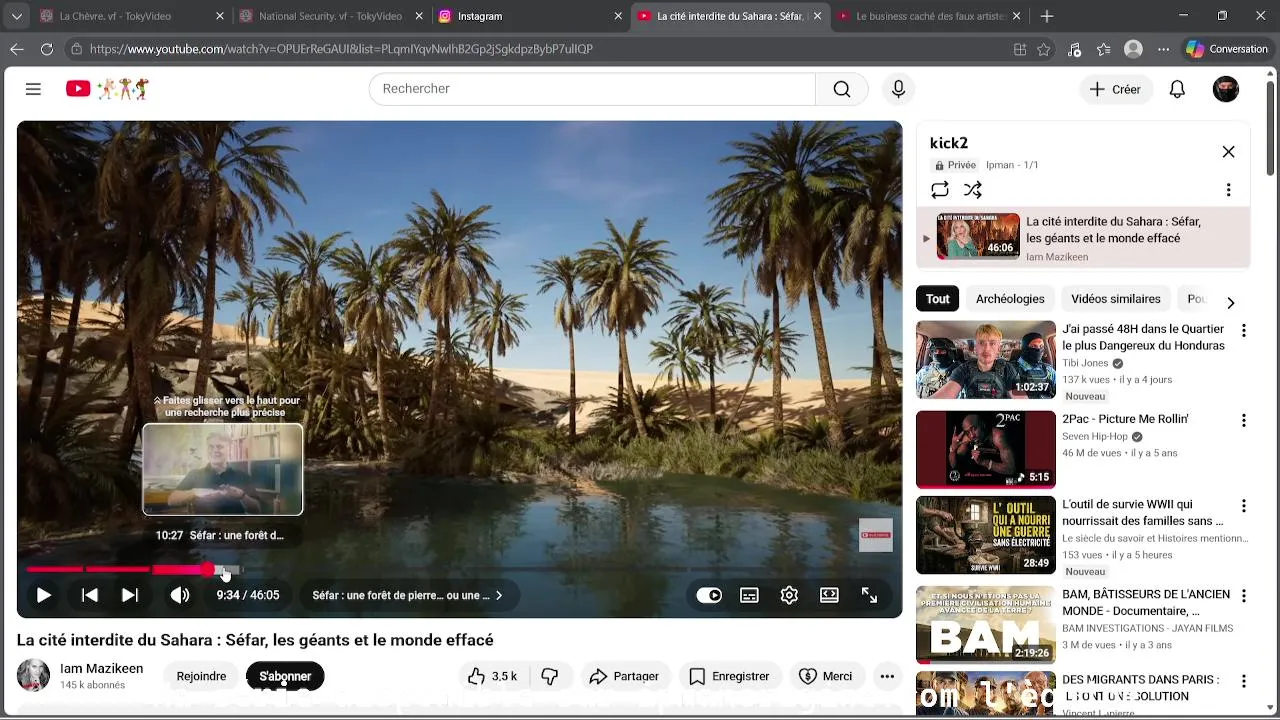1280x720 pixels.
Task: Open Iam Mazikeen channel name link
Action: pyautogui.click(x=101, y=668)
